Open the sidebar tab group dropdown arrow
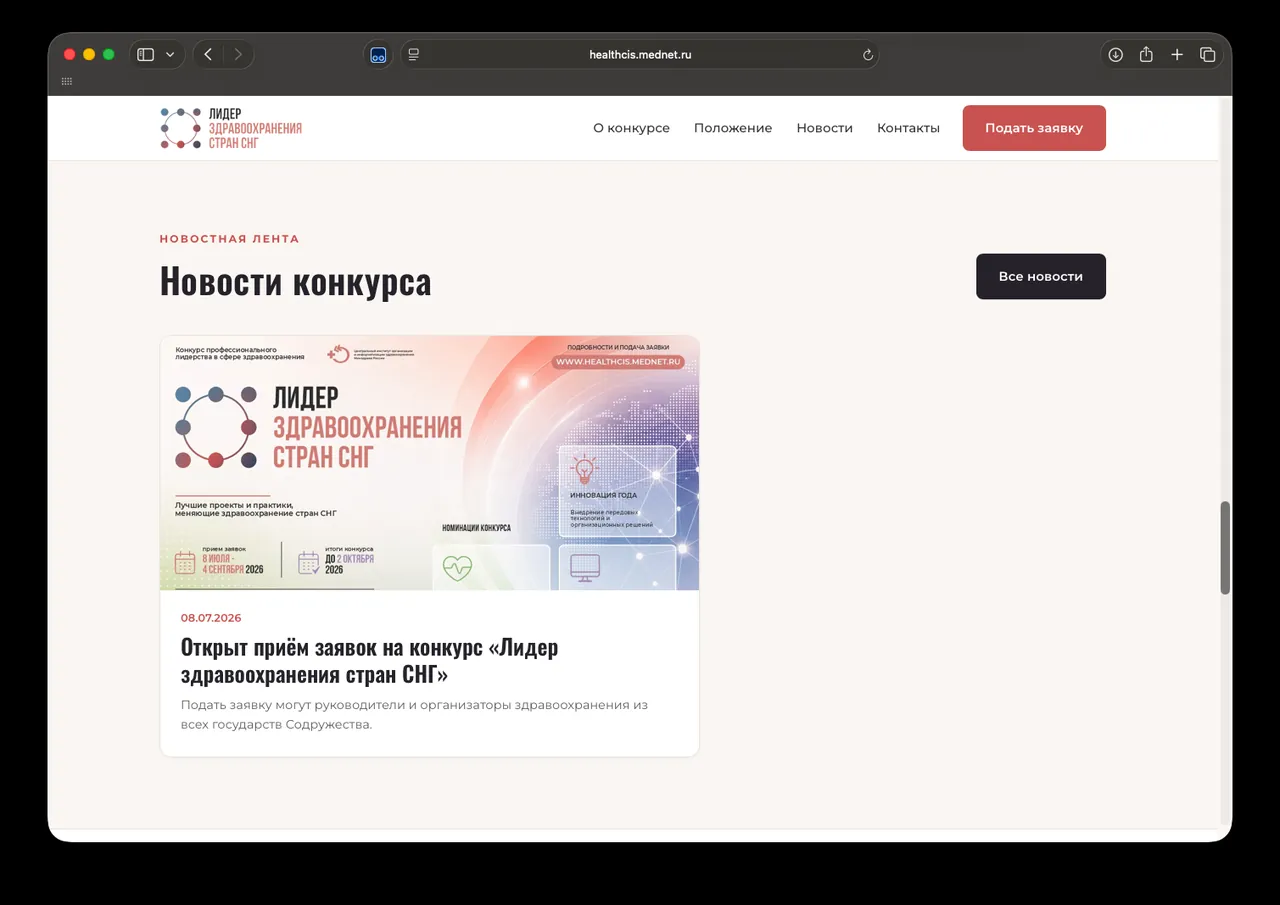Image resolution: width=1280 pixels, height=905 pixels. 170,55
